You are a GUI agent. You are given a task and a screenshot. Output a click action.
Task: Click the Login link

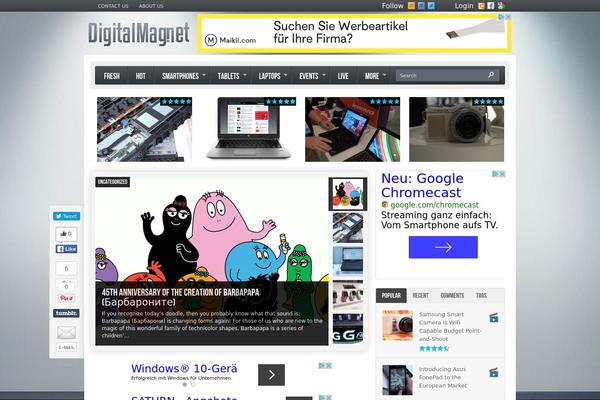[464, 6]
